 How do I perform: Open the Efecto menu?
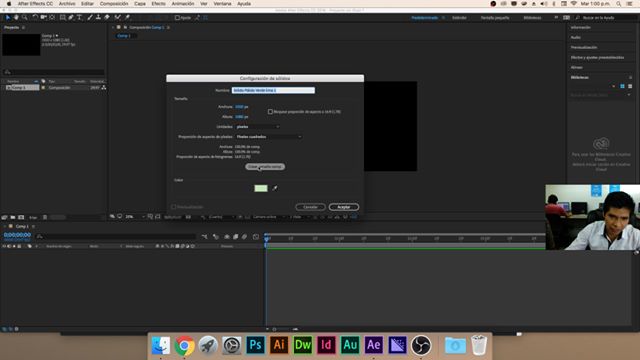158,4
